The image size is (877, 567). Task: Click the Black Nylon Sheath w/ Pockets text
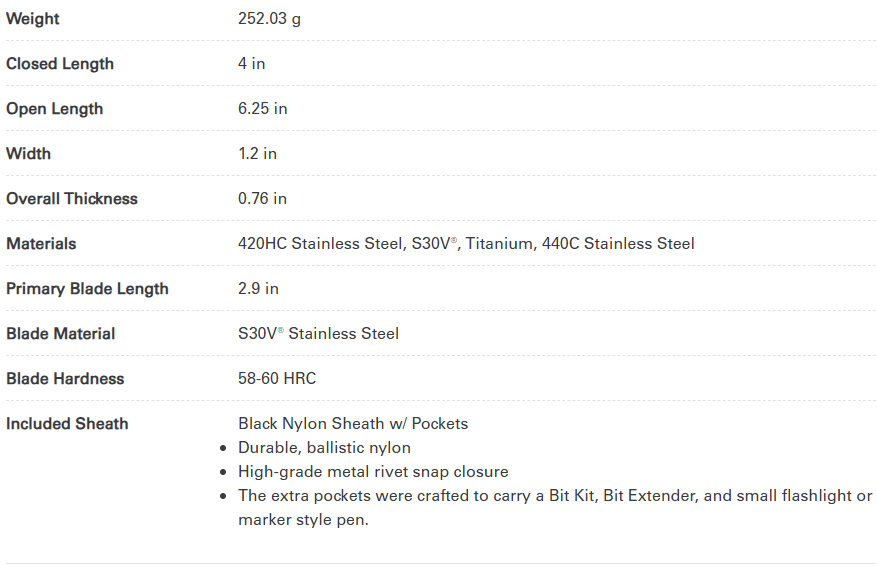[353, 424]
